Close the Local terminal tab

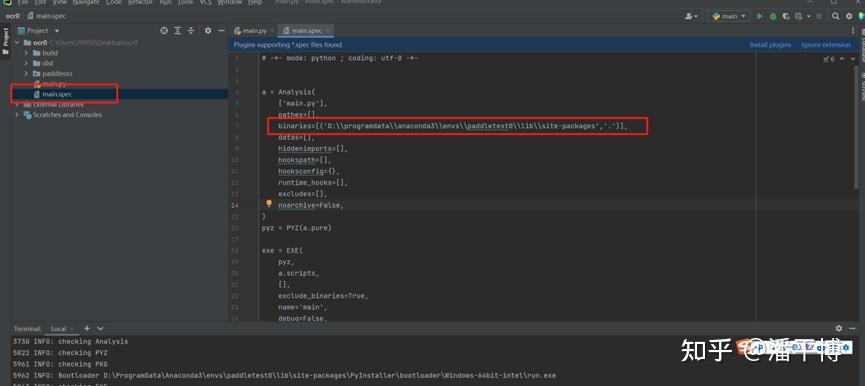click(x=72, y=329)
